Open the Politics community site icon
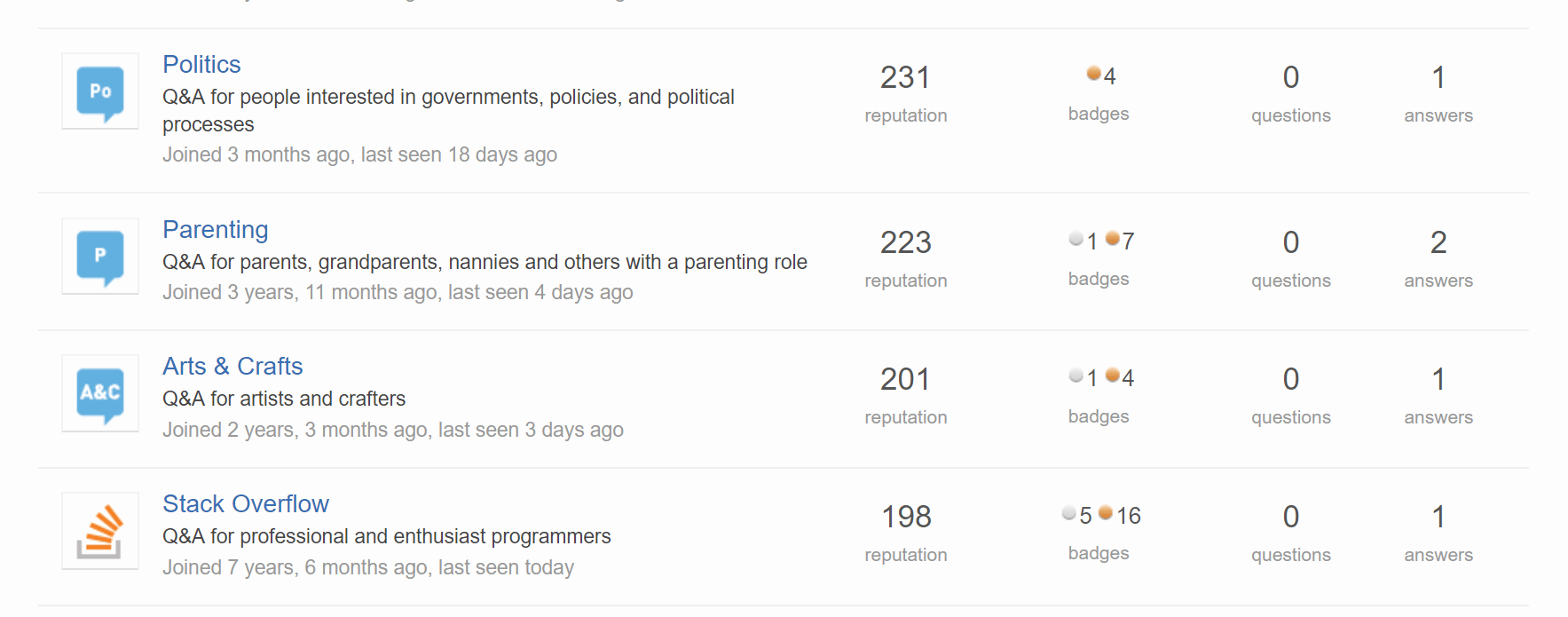The image size is (1568, 617). click(99, 91)
